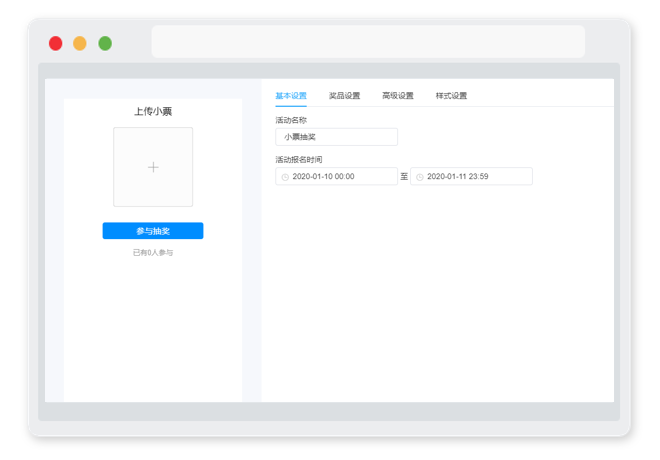Click the green maximize dot

coord(105,43)
